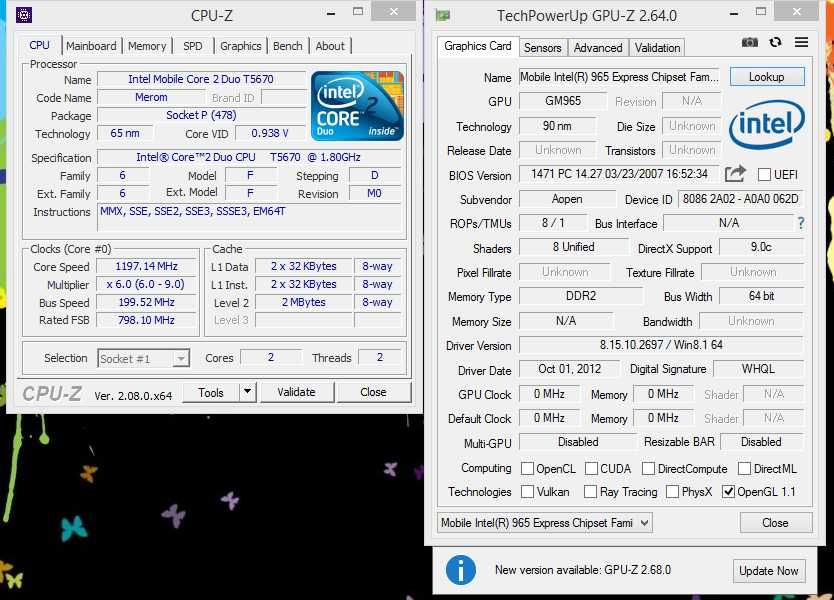This screenshot has width=834, height=600.
Task: Click the Digital Signature value WHQL
Action: [x=758, y=369]
